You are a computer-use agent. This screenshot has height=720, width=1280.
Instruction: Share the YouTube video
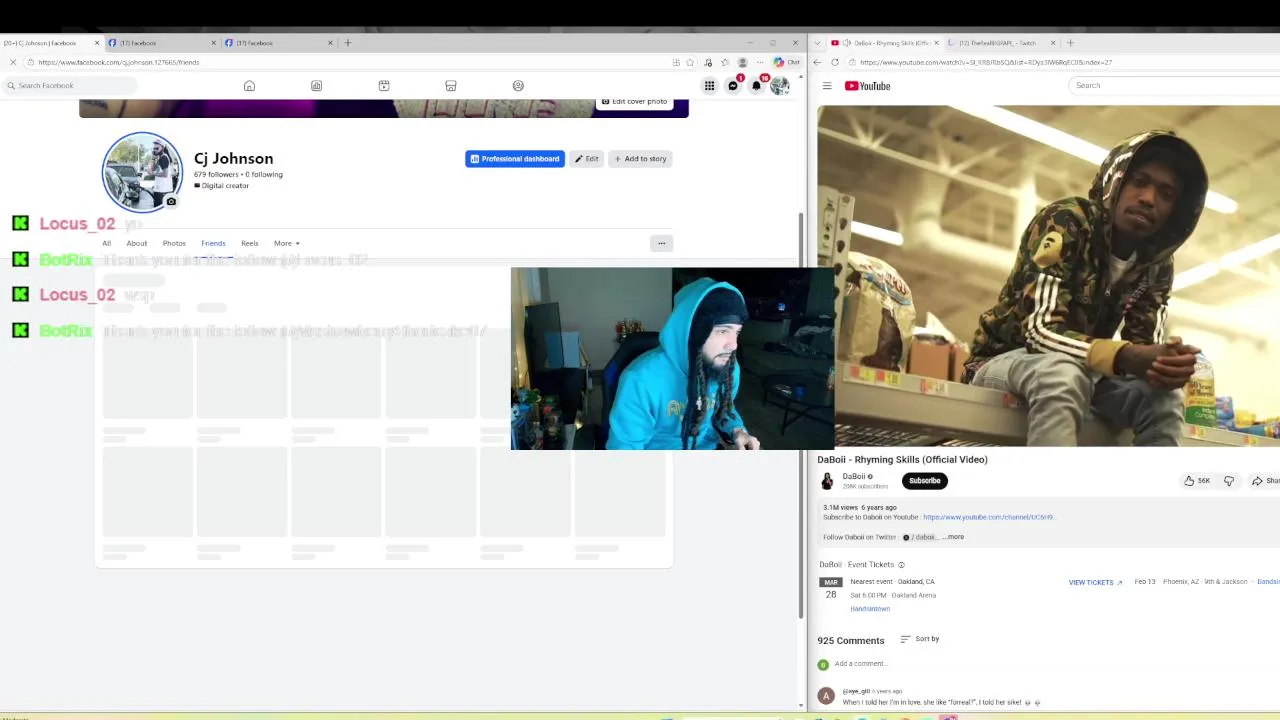tap(1266, 481)
